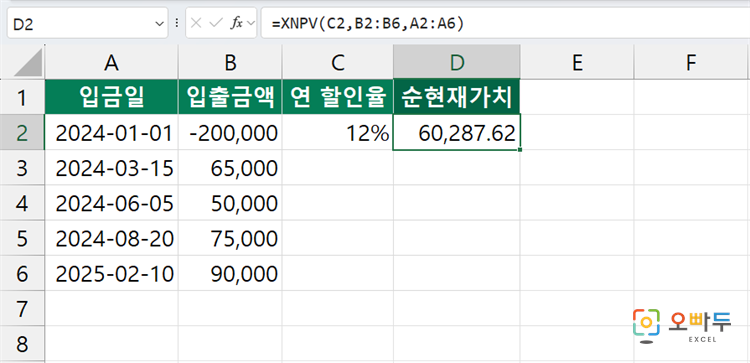The height and width of the screenshot is (363, 750).
Task: Select the cell containing -200,000
Action: [231, 132]
